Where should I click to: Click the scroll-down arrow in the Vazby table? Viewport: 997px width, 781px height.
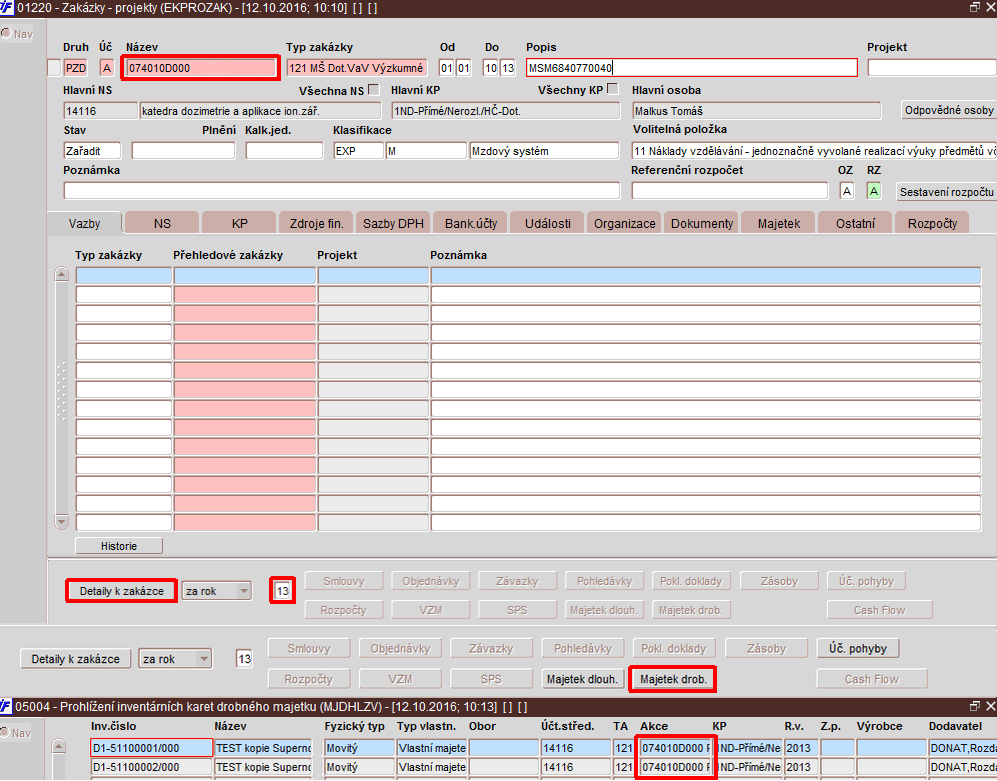pyautogui.click(x=62, y=522)
